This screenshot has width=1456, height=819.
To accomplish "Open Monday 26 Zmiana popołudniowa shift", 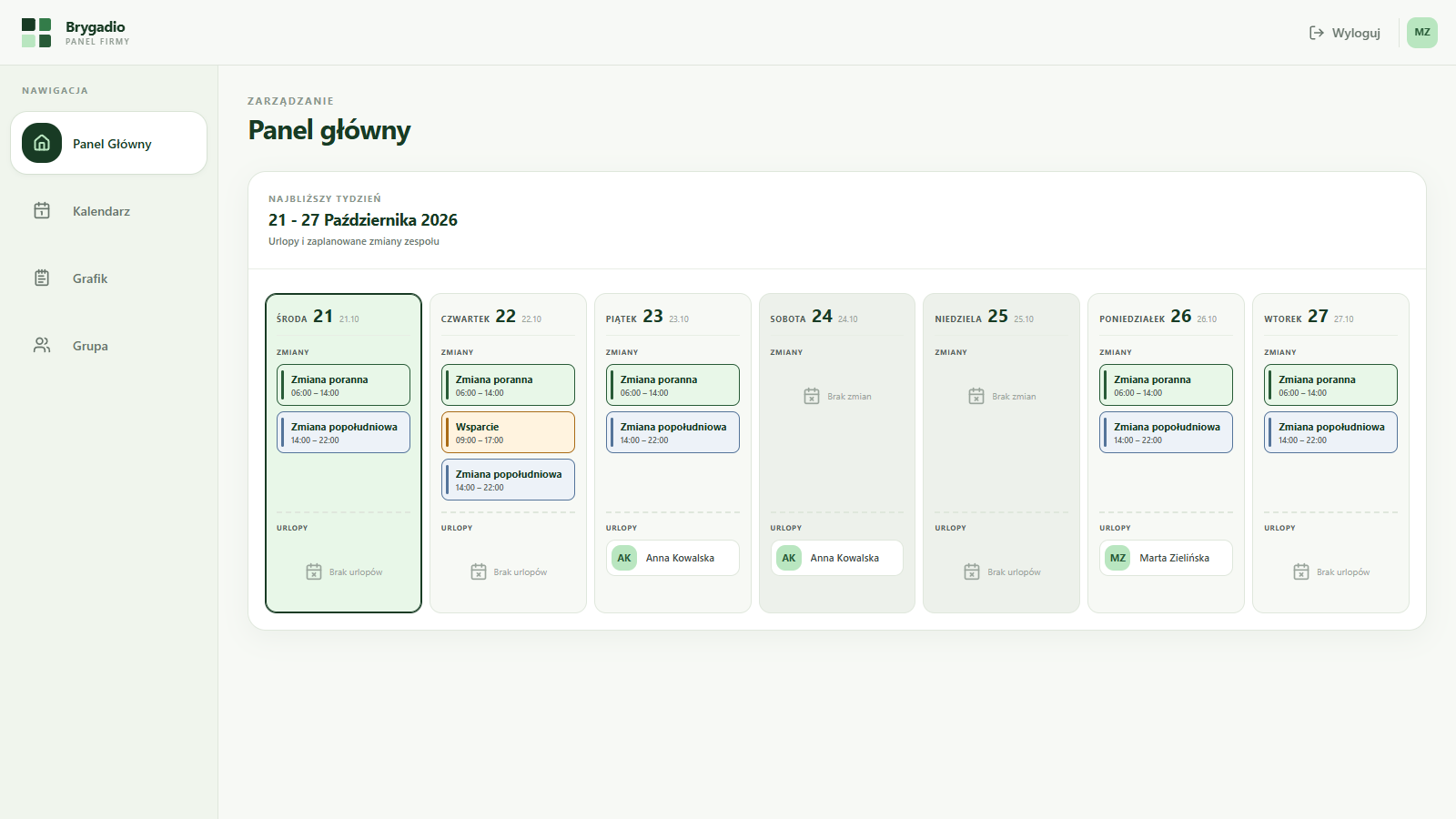I will (x=1166, y=432).
